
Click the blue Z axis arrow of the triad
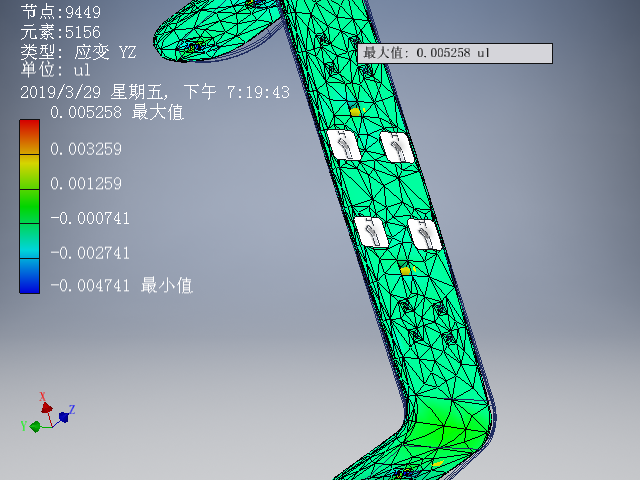coord(64,417)
